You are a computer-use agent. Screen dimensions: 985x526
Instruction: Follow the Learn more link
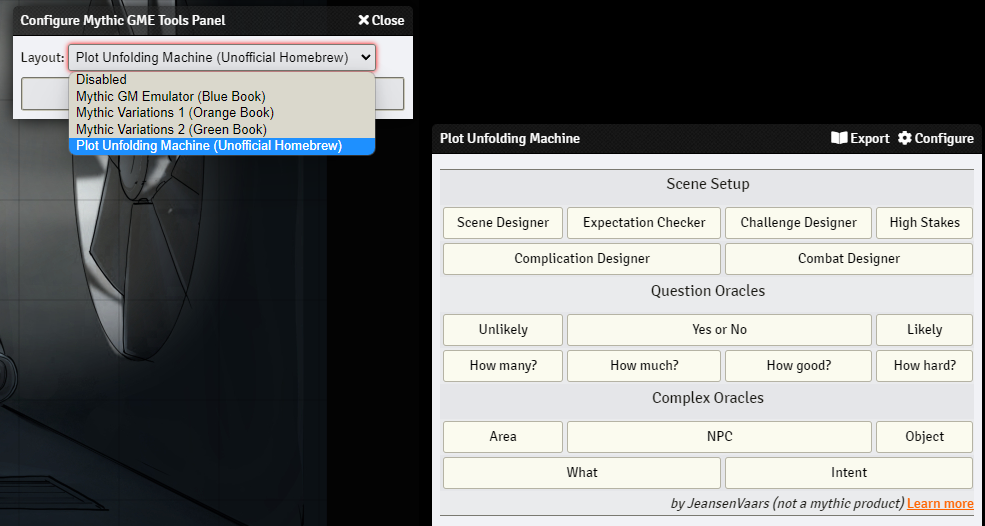[940, 504]
